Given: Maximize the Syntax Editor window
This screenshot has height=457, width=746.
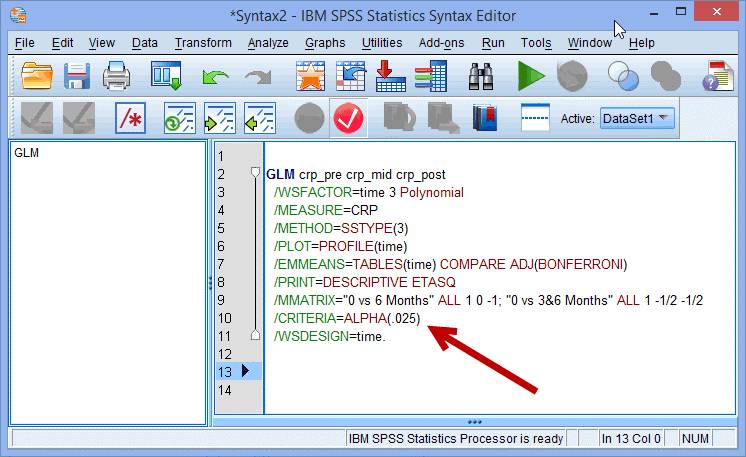Looking at the screenshot, I should point(681,11).
